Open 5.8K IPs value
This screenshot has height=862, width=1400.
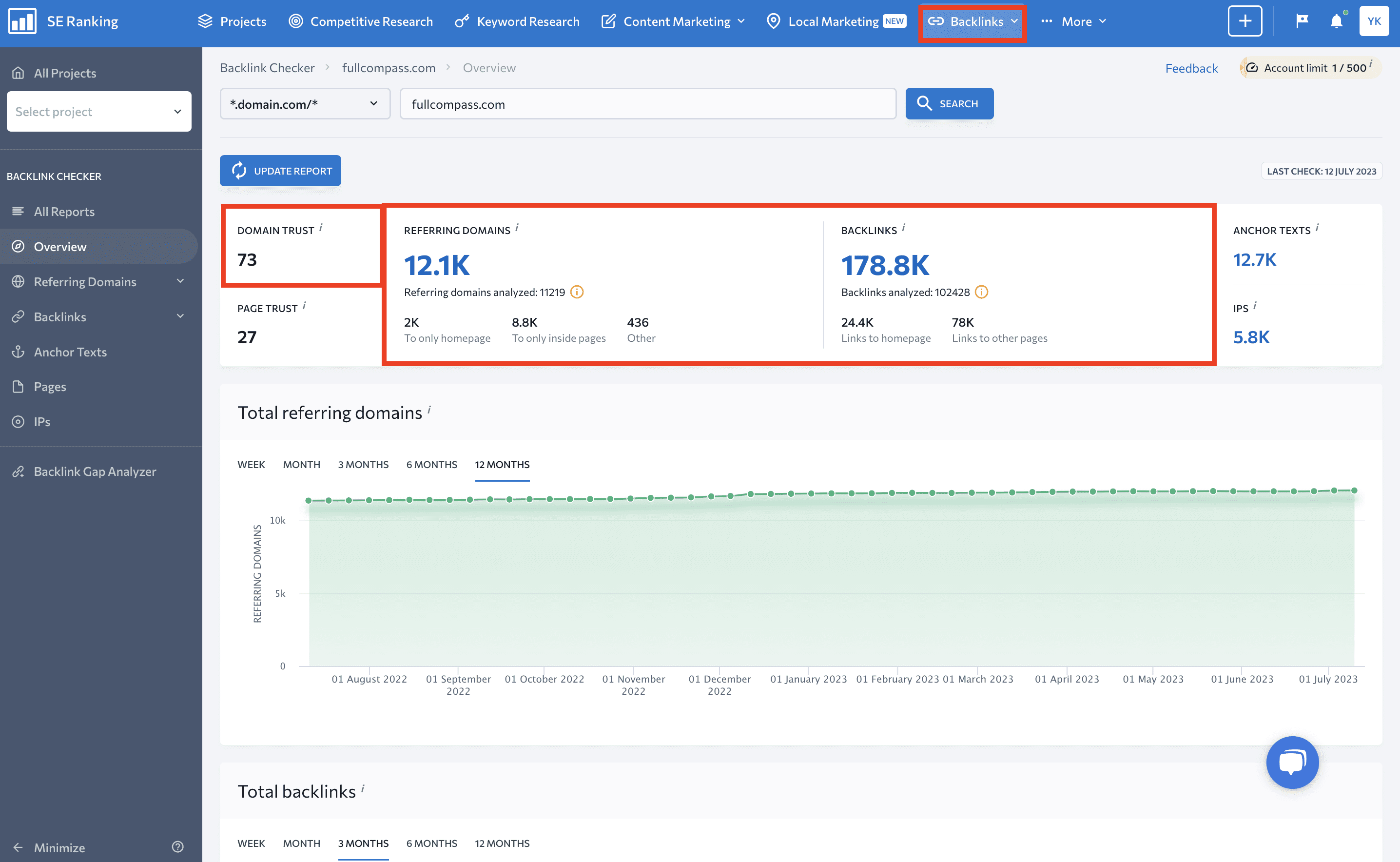pos(1251,337)
